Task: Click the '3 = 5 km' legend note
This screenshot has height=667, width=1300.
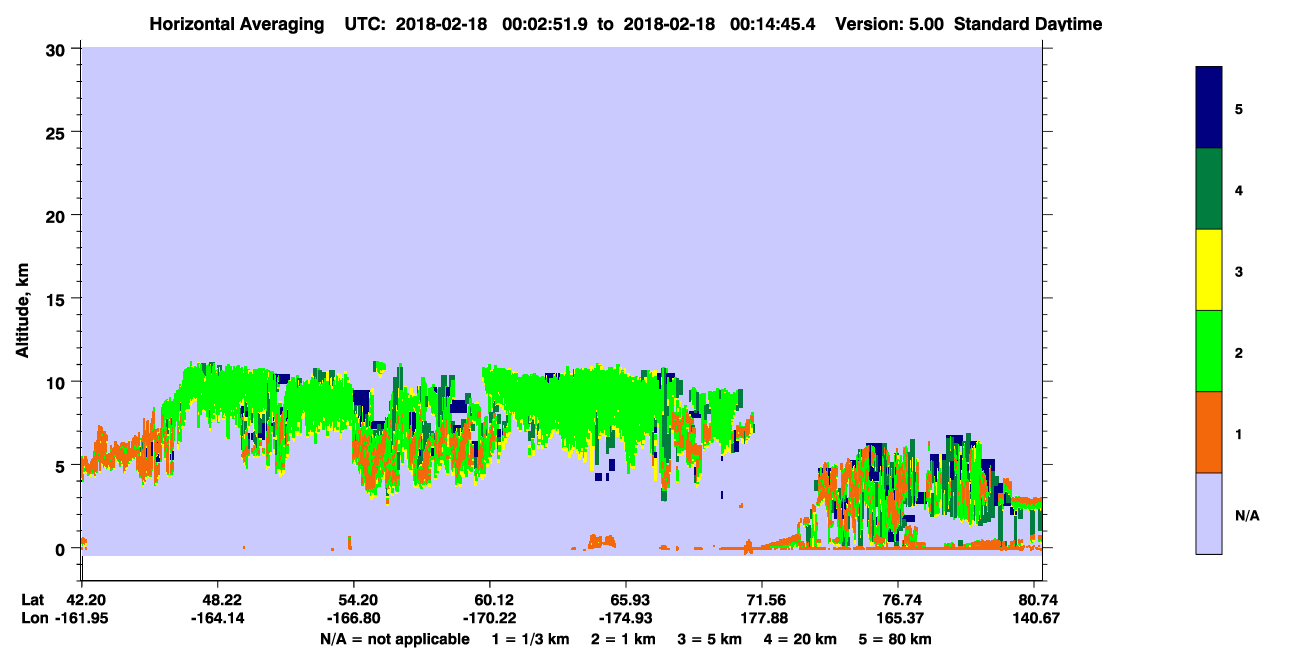Action: tap(708, 639)
